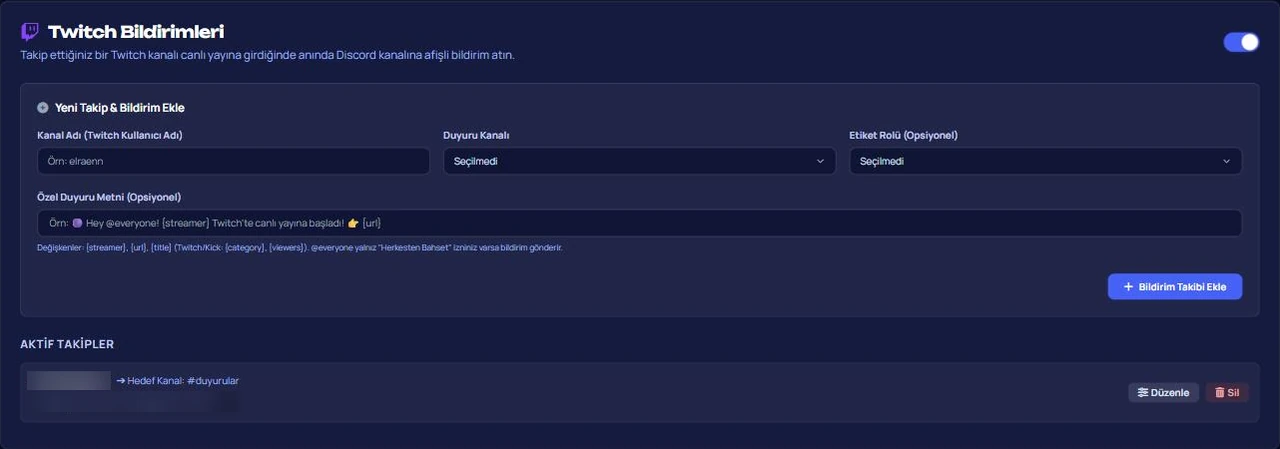Click the Yeni Takip & Bildirim Ekle title
This screenshot has width=1280, height=449.
tap(119, 107)
